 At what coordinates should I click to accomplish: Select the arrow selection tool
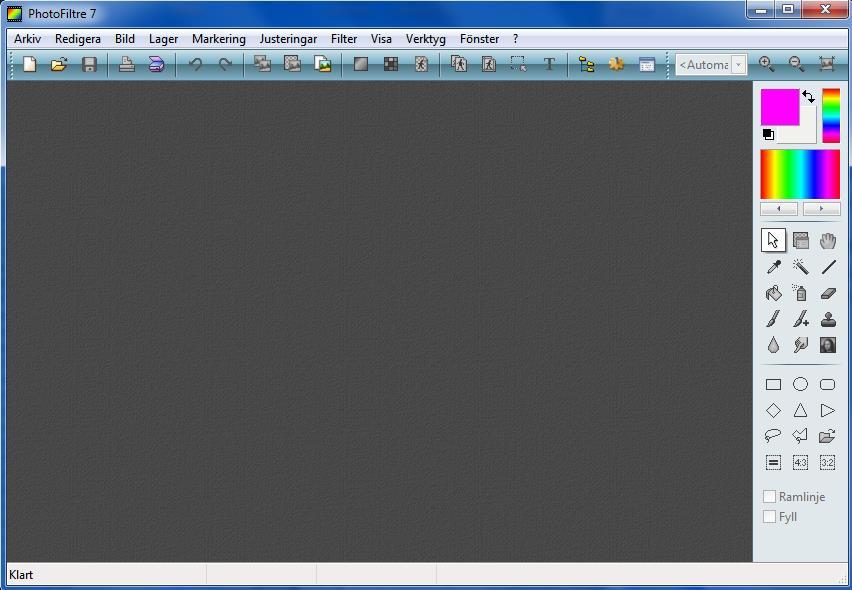click(x=773, y=240)
